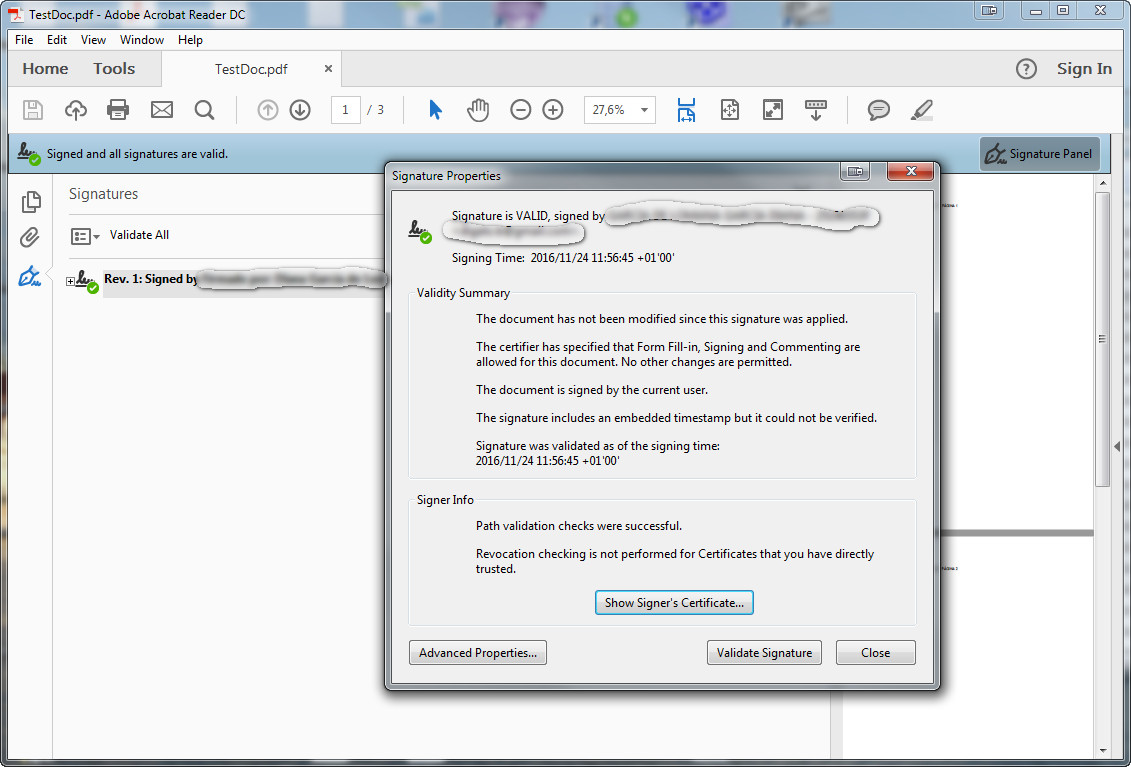The height and width of the screenshot is (767, 1131).
Task: Go to previous page arrow icon
Action: pyautogui.click(x=268, y=110)
